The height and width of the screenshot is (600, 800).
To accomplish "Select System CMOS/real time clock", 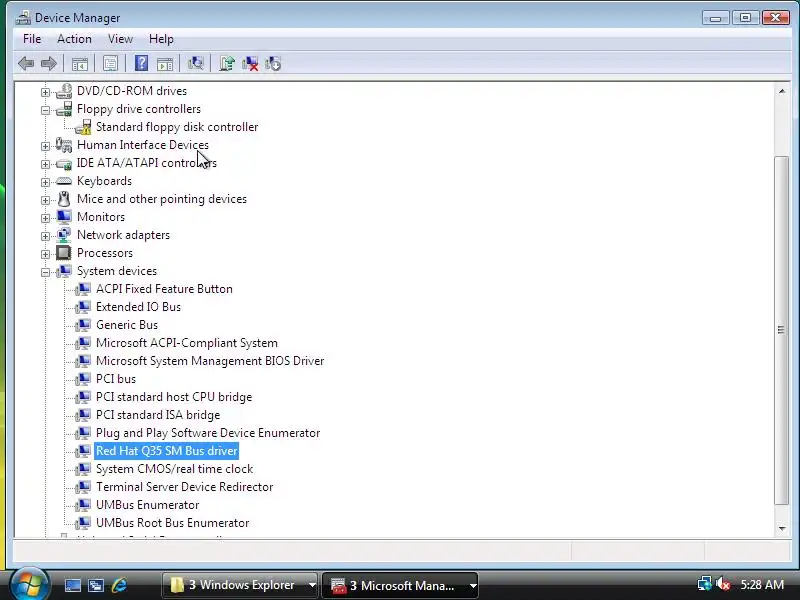I will pyautogui.click(x=174, y=469).
